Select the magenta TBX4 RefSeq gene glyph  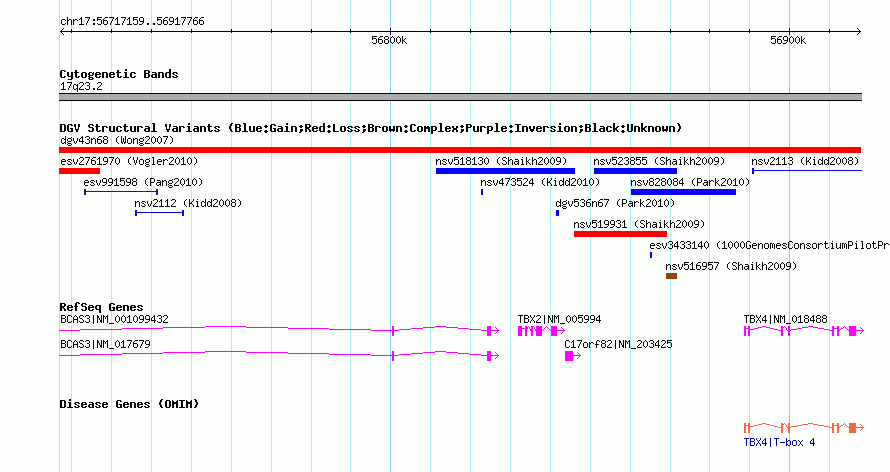[x=804, y=331]
